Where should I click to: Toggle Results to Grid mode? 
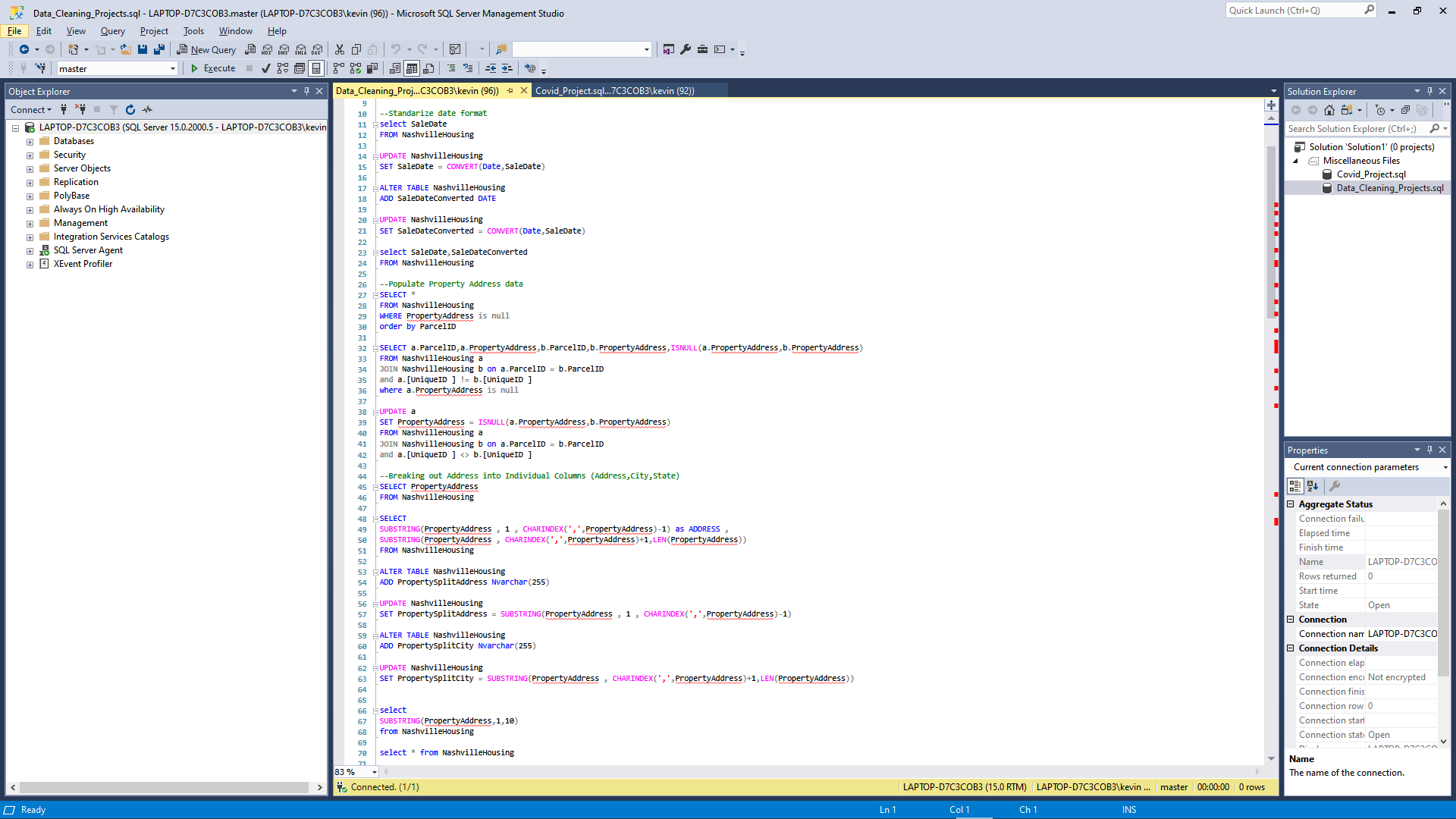tap(412, 68)
